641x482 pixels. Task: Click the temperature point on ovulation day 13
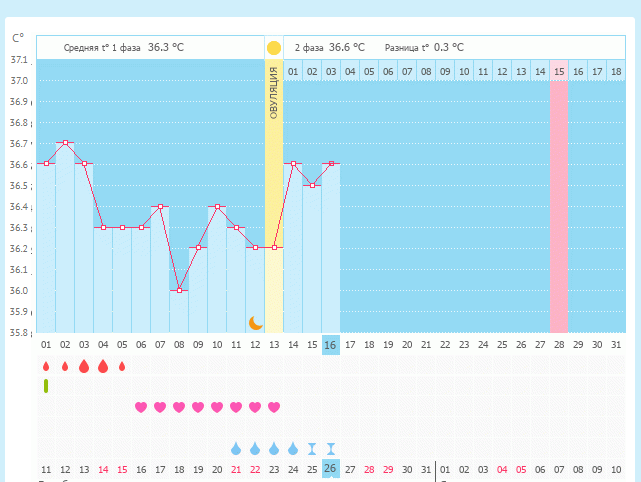click(x=274, y=247)
